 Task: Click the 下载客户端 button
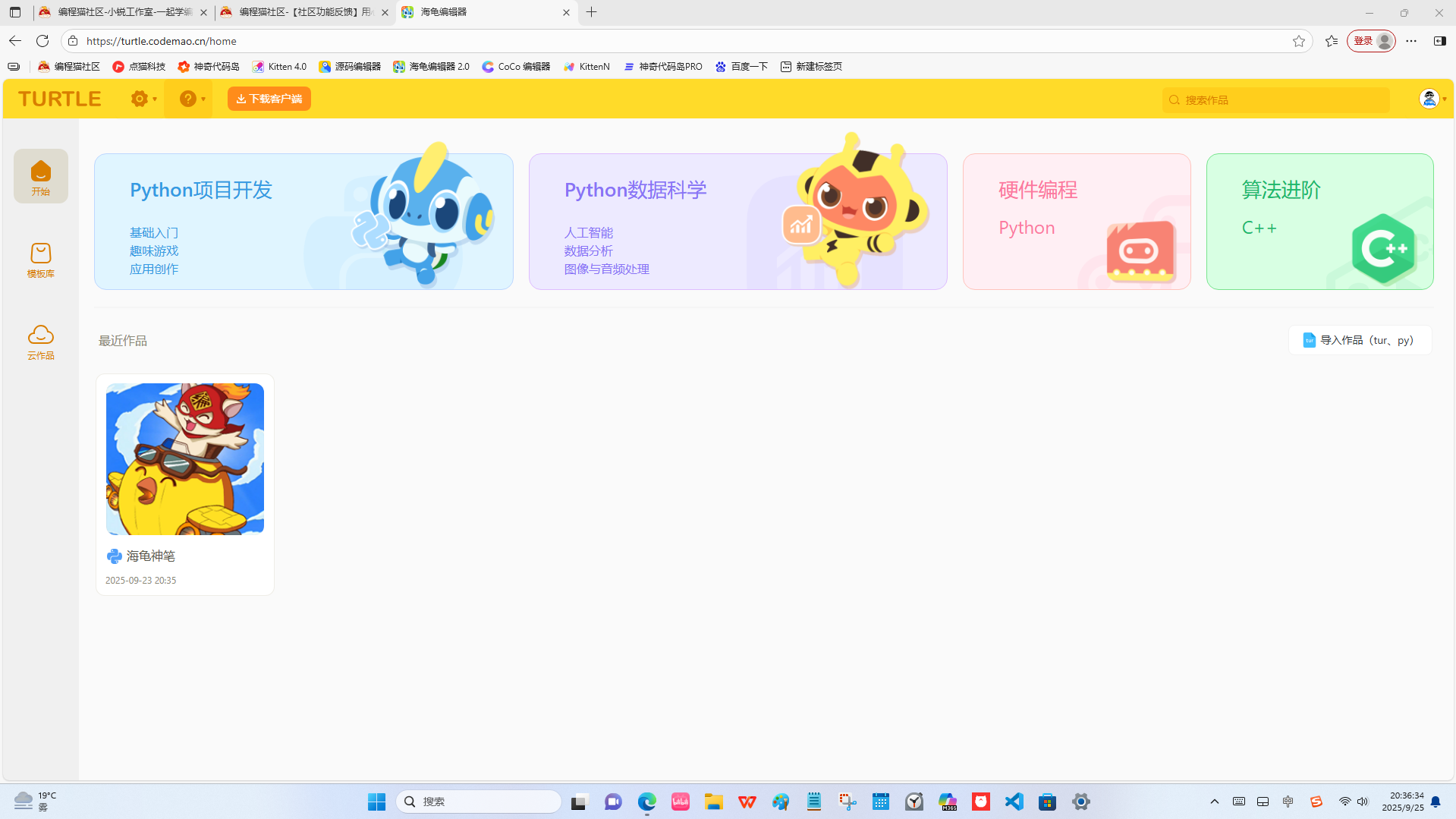(x=269, y=99)
